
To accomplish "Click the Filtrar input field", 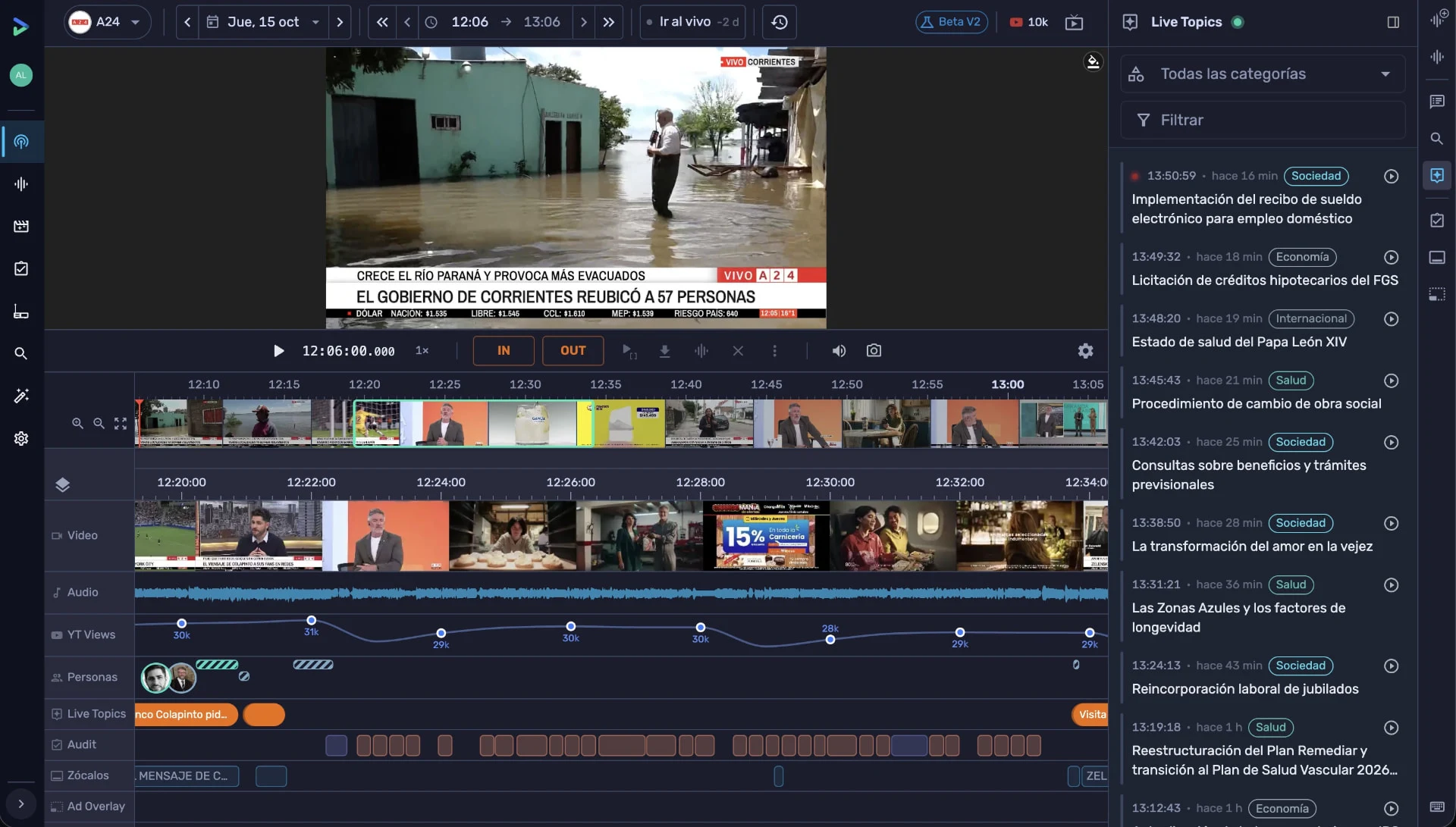I will 1263,120.
